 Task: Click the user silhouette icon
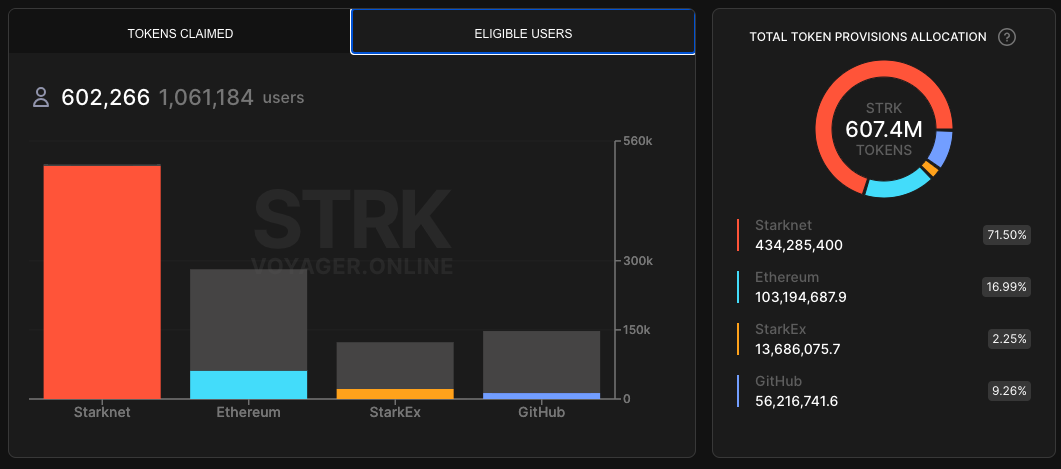41,97
